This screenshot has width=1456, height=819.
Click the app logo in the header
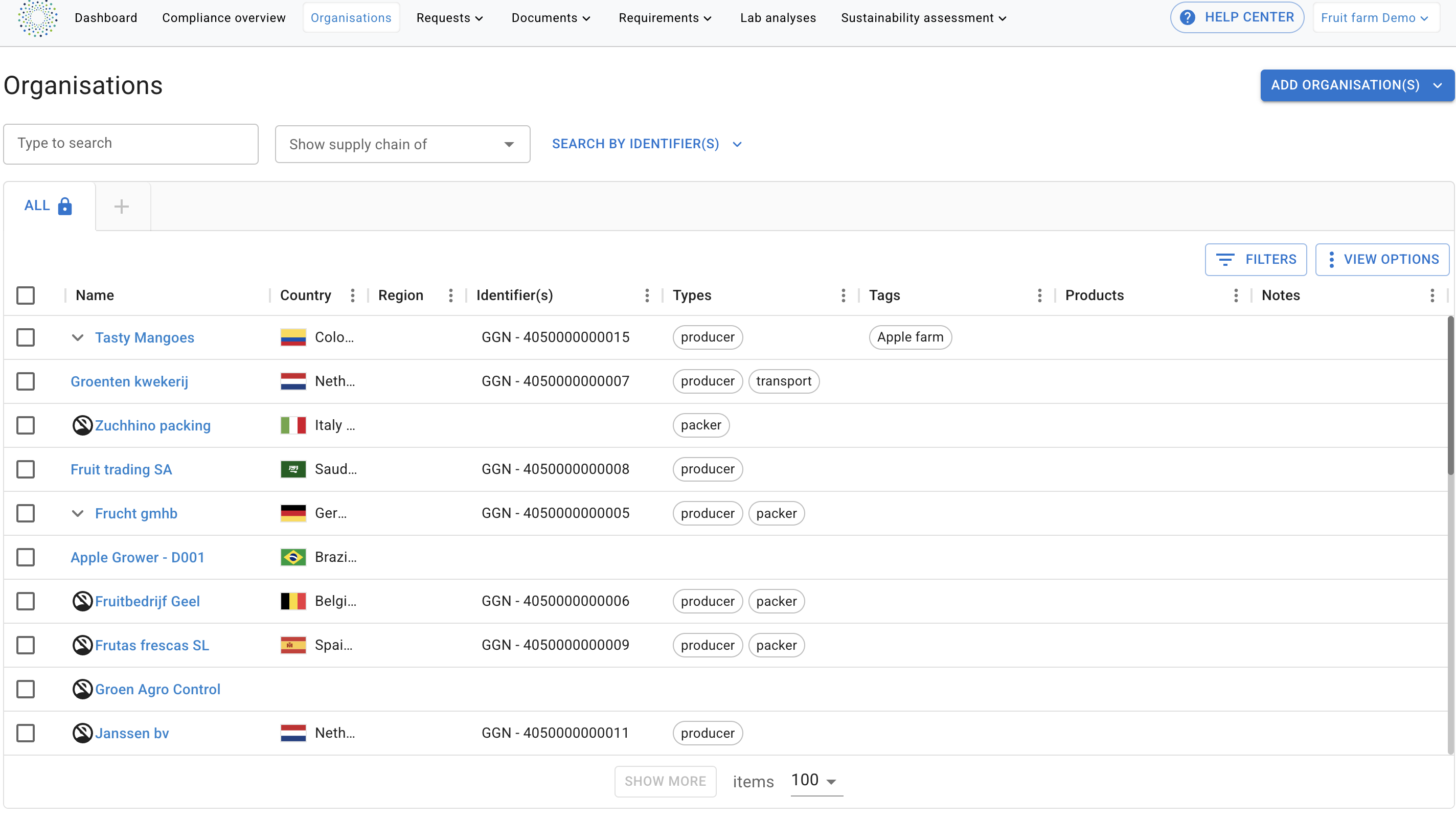[37, 18]
